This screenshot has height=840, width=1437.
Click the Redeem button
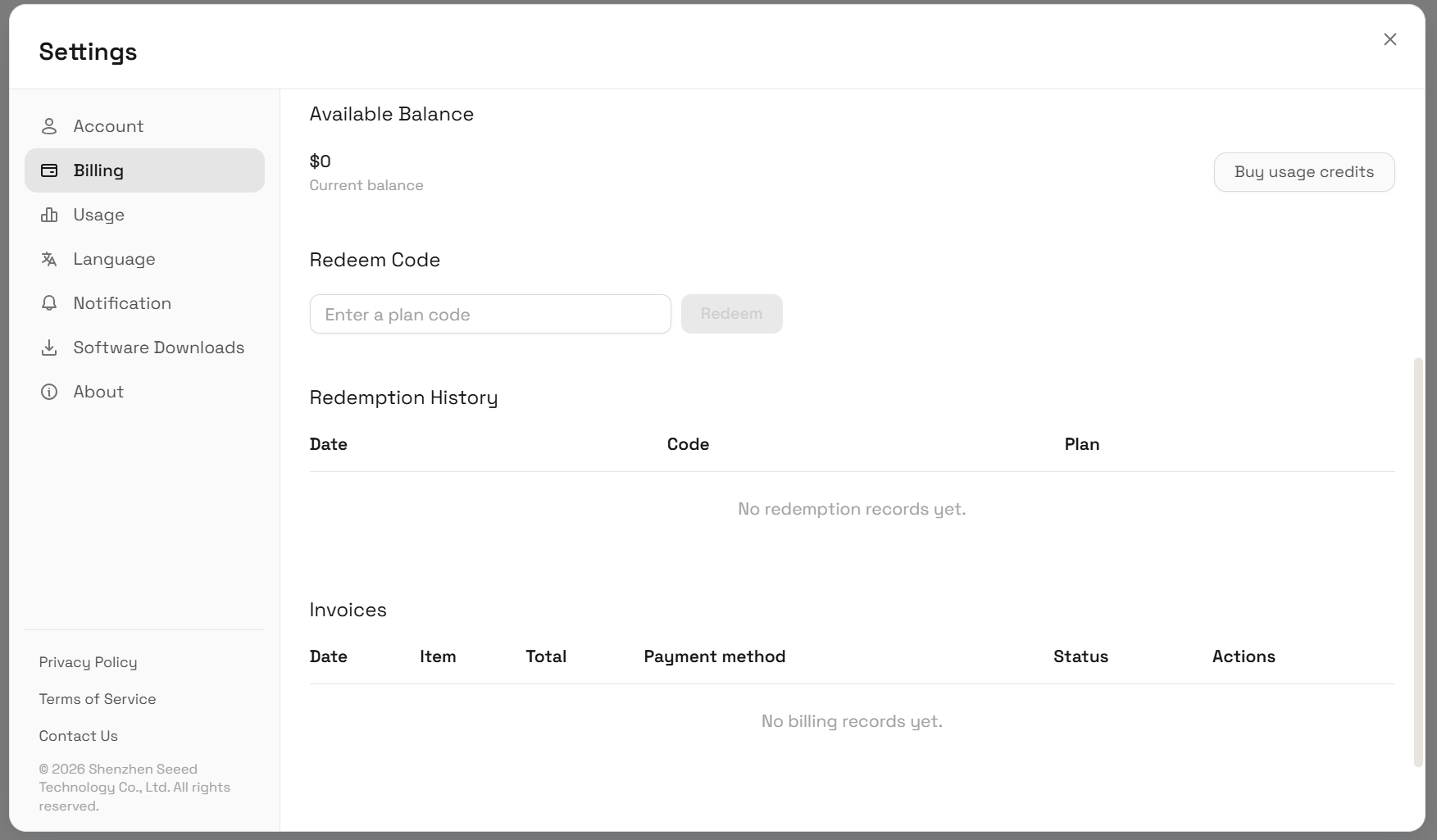732,314
